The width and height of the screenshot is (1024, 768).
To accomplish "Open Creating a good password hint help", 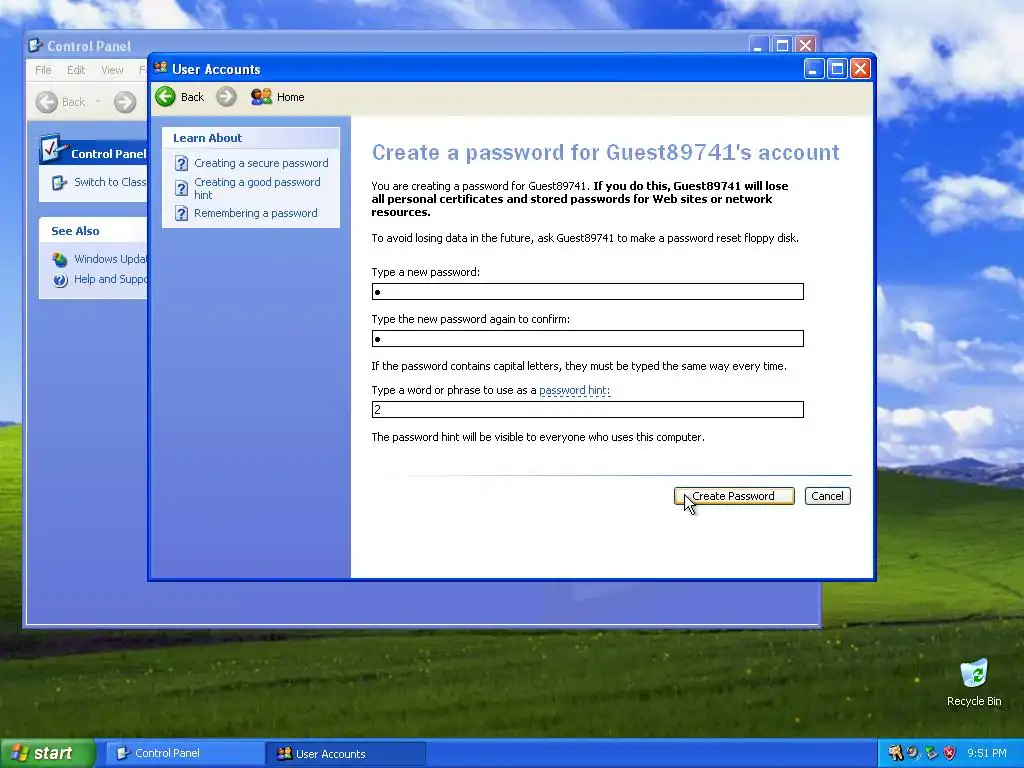I will click(257, 188).
